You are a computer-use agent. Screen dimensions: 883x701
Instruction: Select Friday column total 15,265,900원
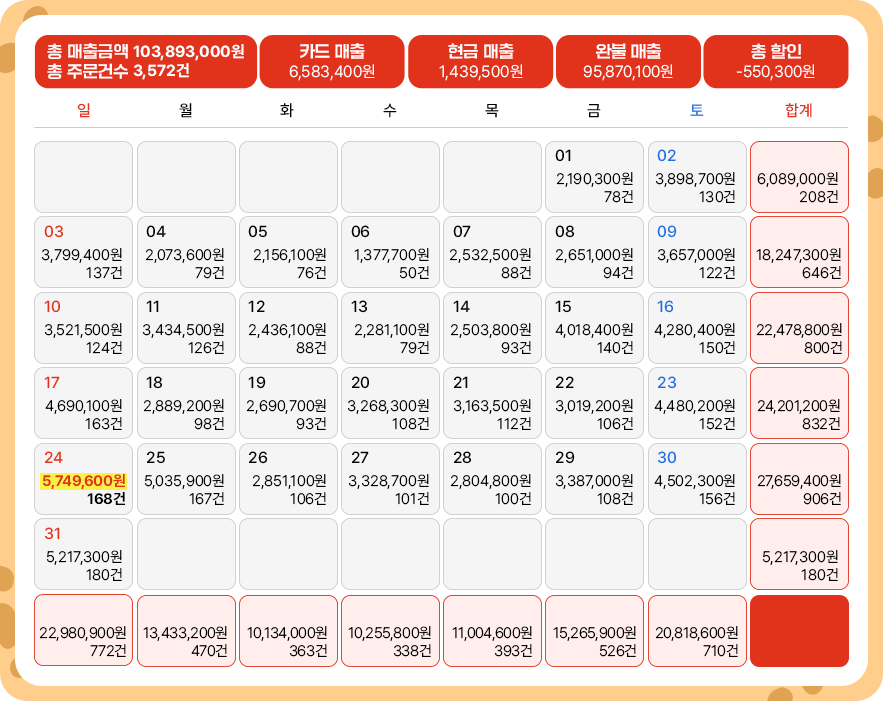[x=594, y=630]
